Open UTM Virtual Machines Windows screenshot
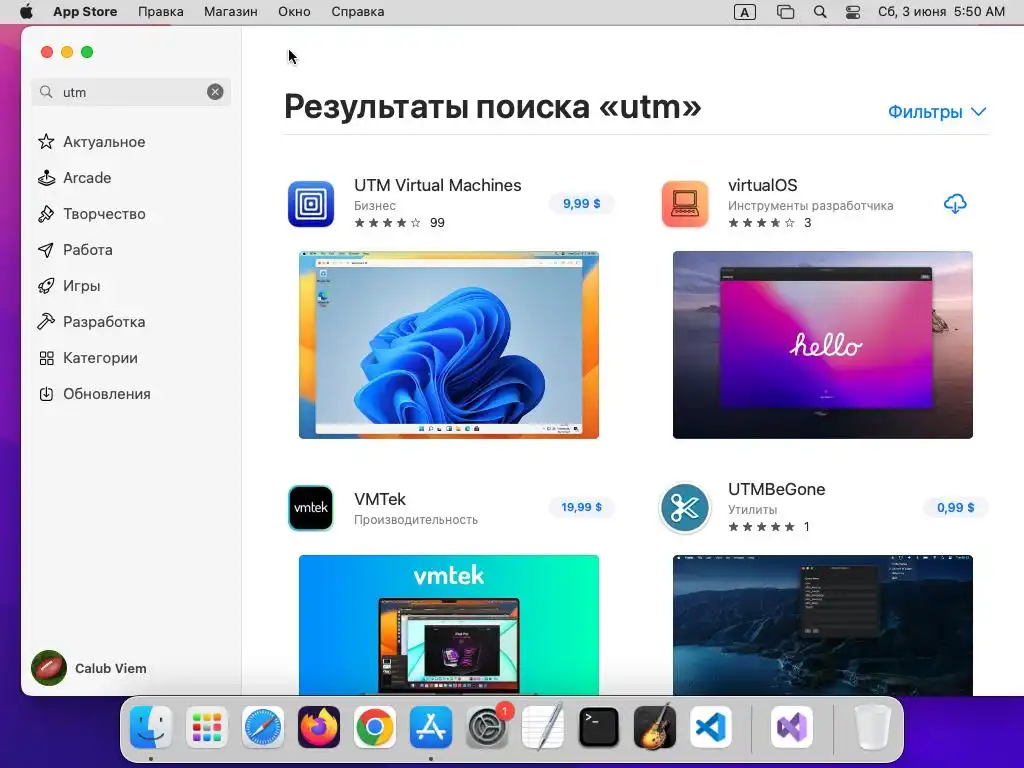The height and width of the screenshot is (768, 1024). click(x=449, y=345)
